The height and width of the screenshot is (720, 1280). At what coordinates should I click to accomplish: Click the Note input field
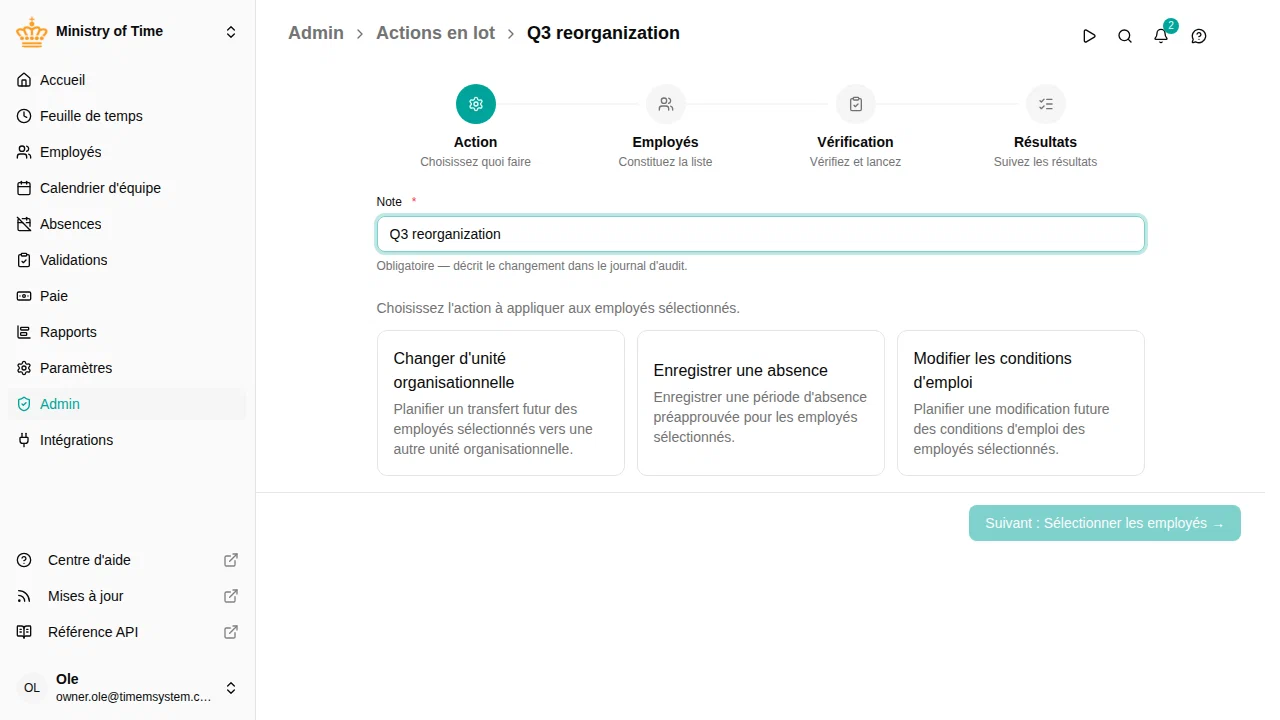761,234
